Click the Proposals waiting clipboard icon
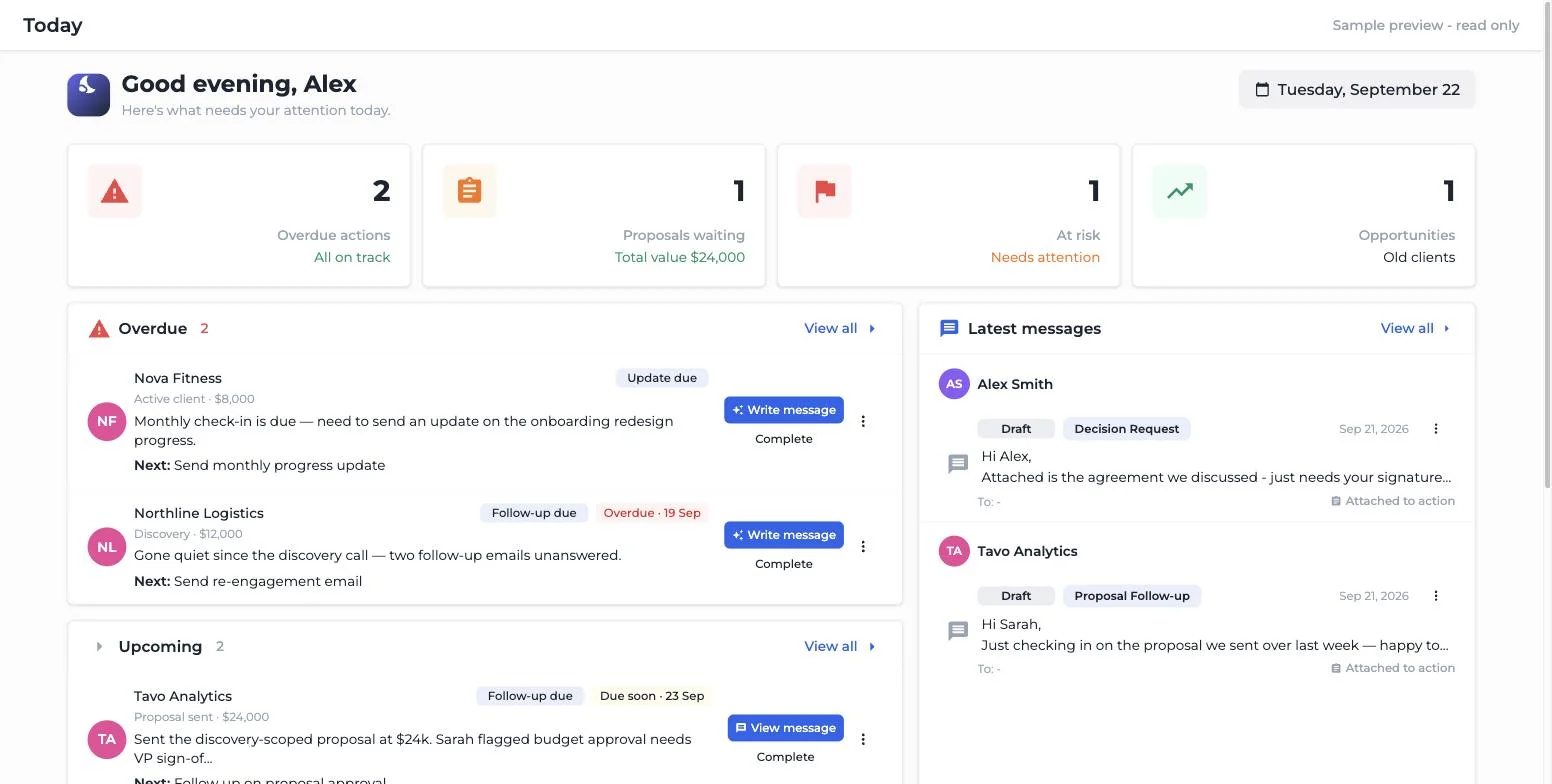 (x=470, y=191)
